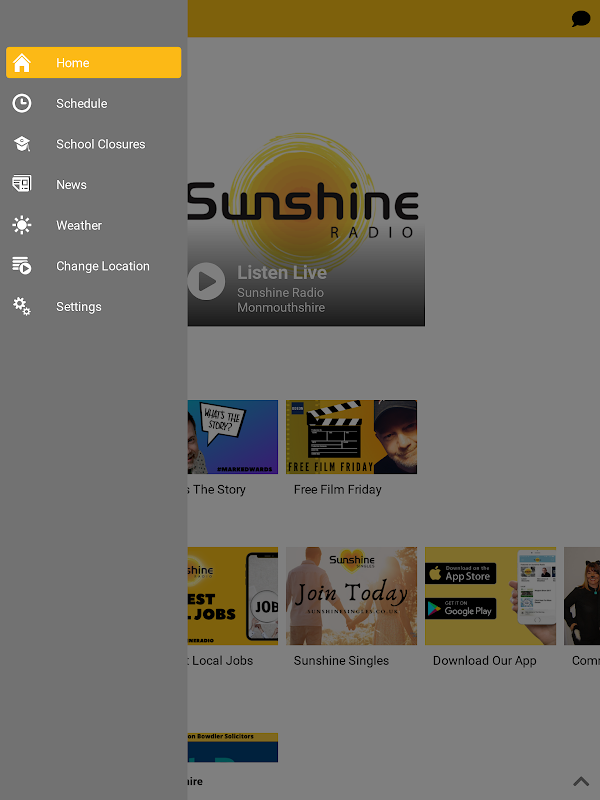Choose Change Location menu entry
The width and height of the screenshot is (600, 800).
click(x=93, y=266)
